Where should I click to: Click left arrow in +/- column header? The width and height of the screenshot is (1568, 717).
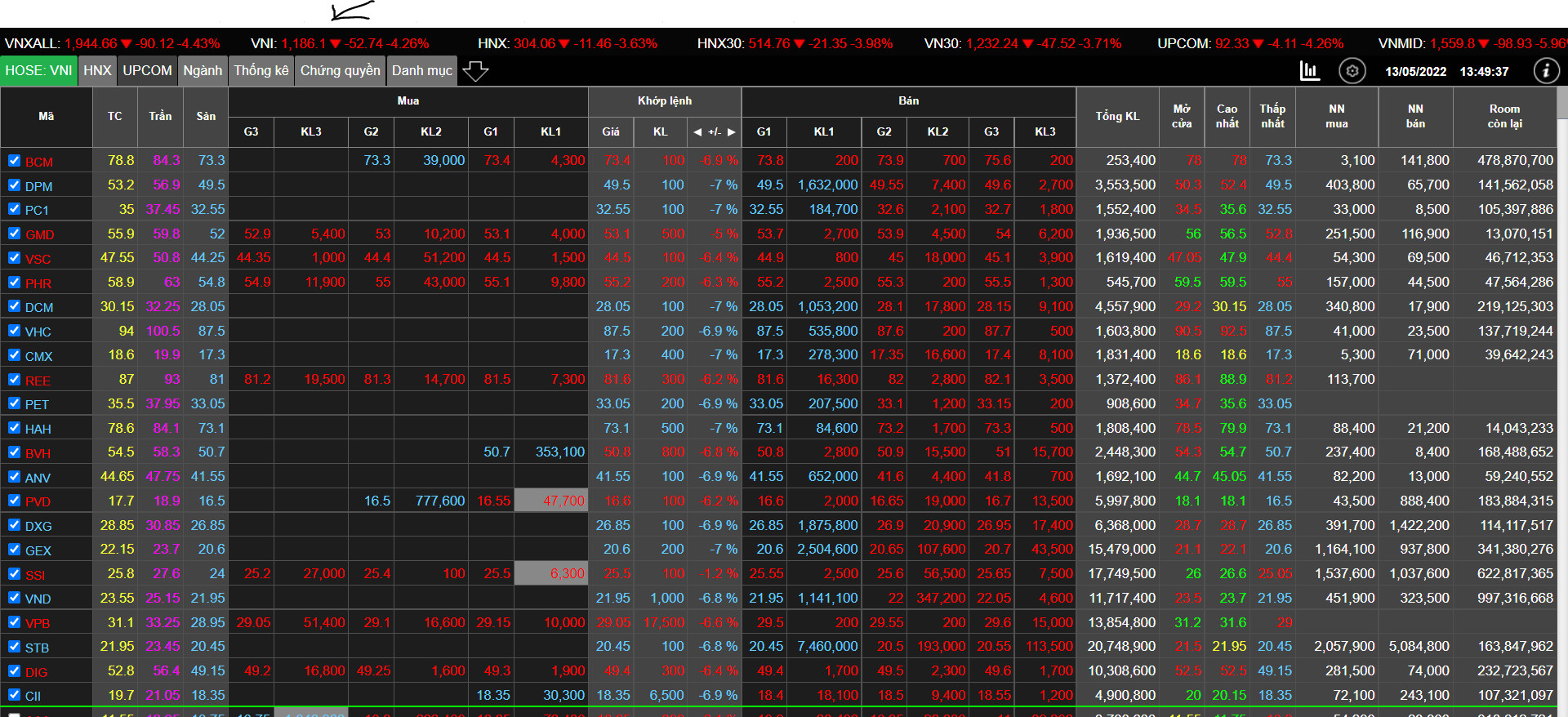click(x=697, y=131)
